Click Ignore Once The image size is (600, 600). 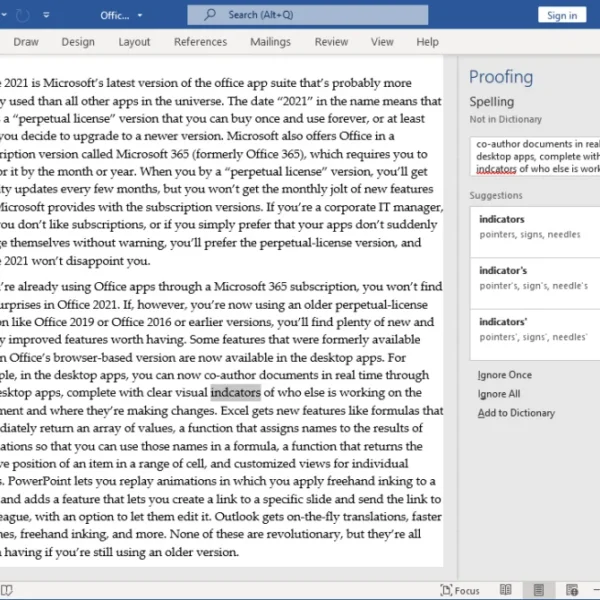coord(504,375)
